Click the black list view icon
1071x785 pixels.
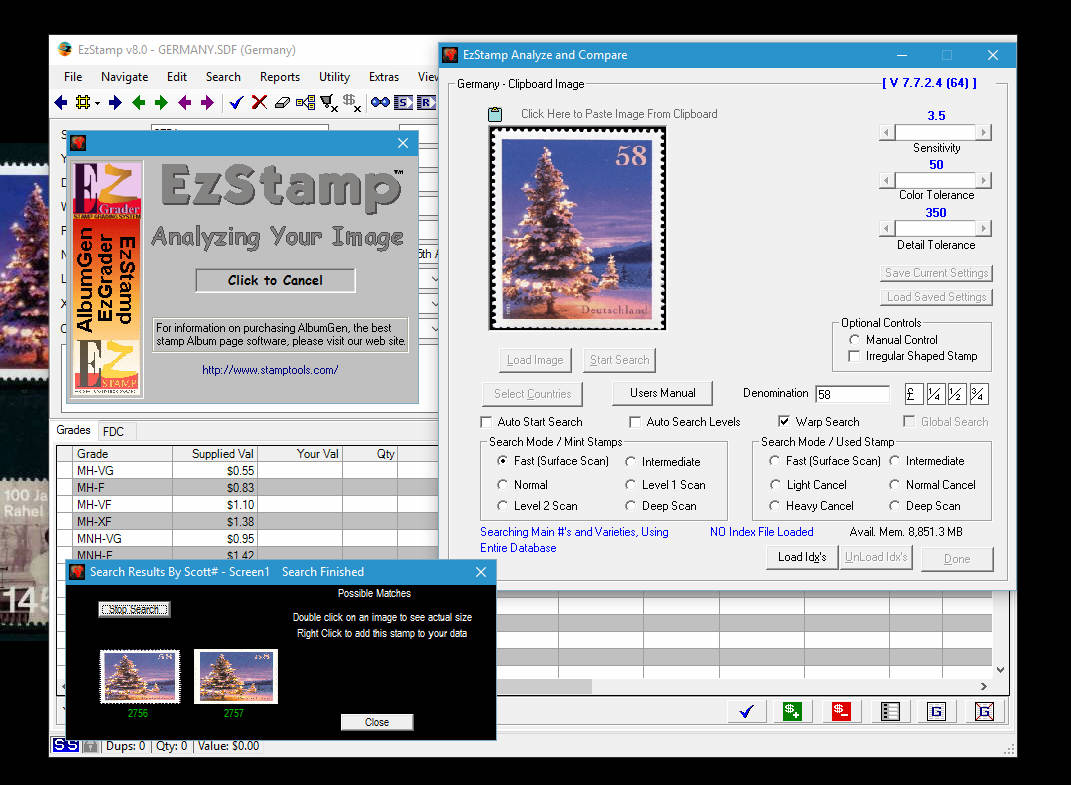point(890,711)
